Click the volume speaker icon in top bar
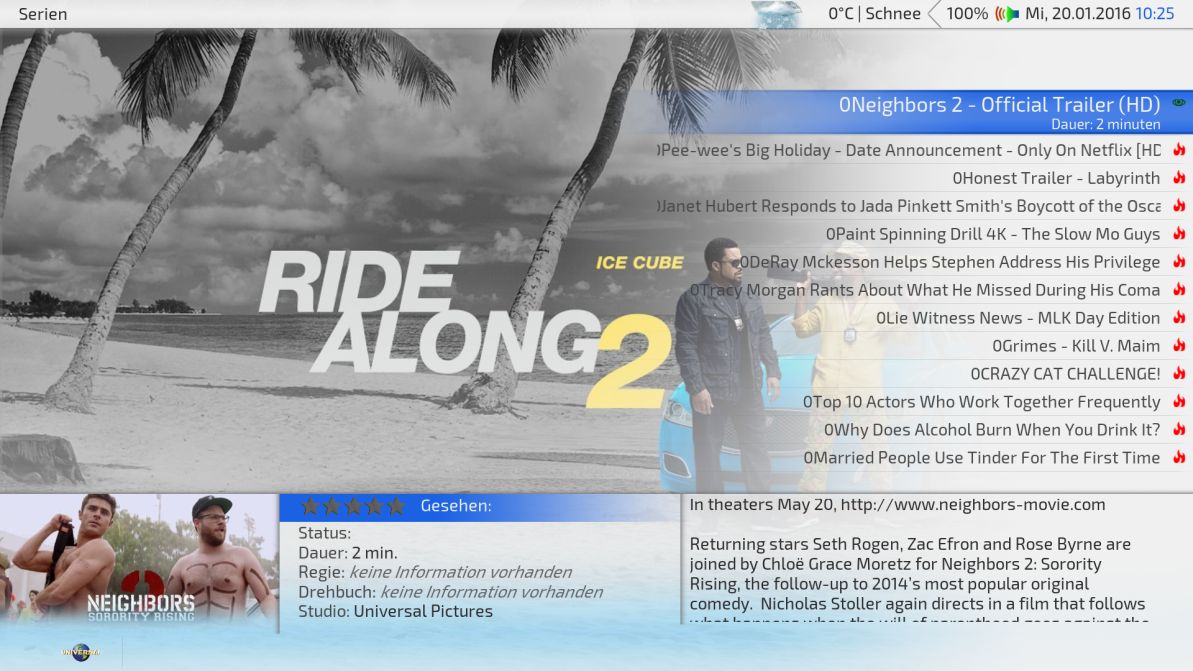This screenshot has width=1193, height=671. point(1007,14)
